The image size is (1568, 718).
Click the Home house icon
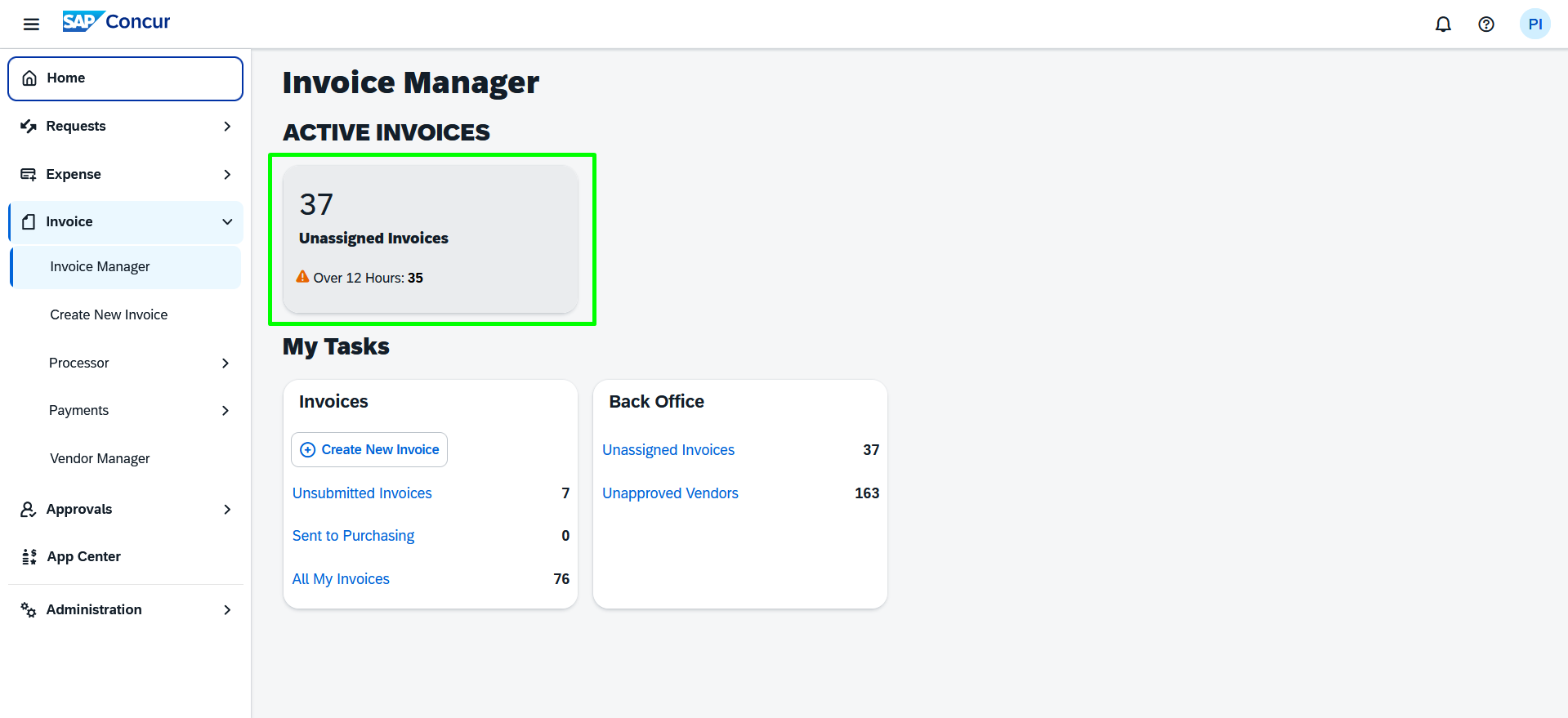[x=29, y=78]
